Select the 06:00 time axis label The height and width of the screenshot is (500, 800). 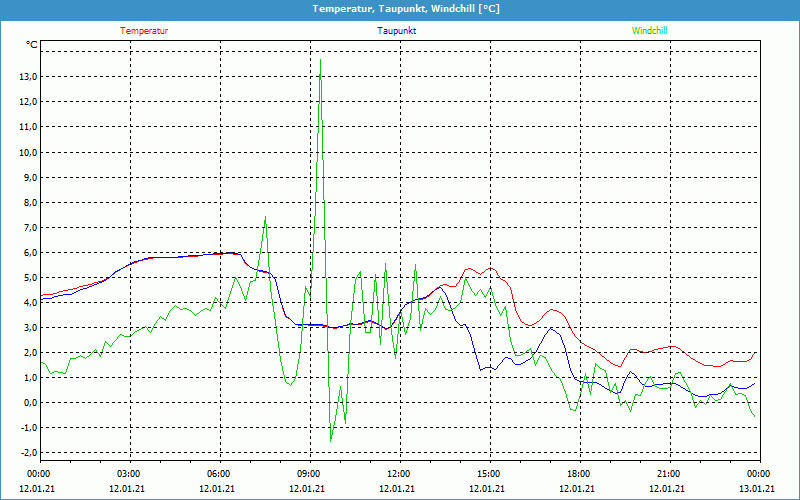[219, 473]
